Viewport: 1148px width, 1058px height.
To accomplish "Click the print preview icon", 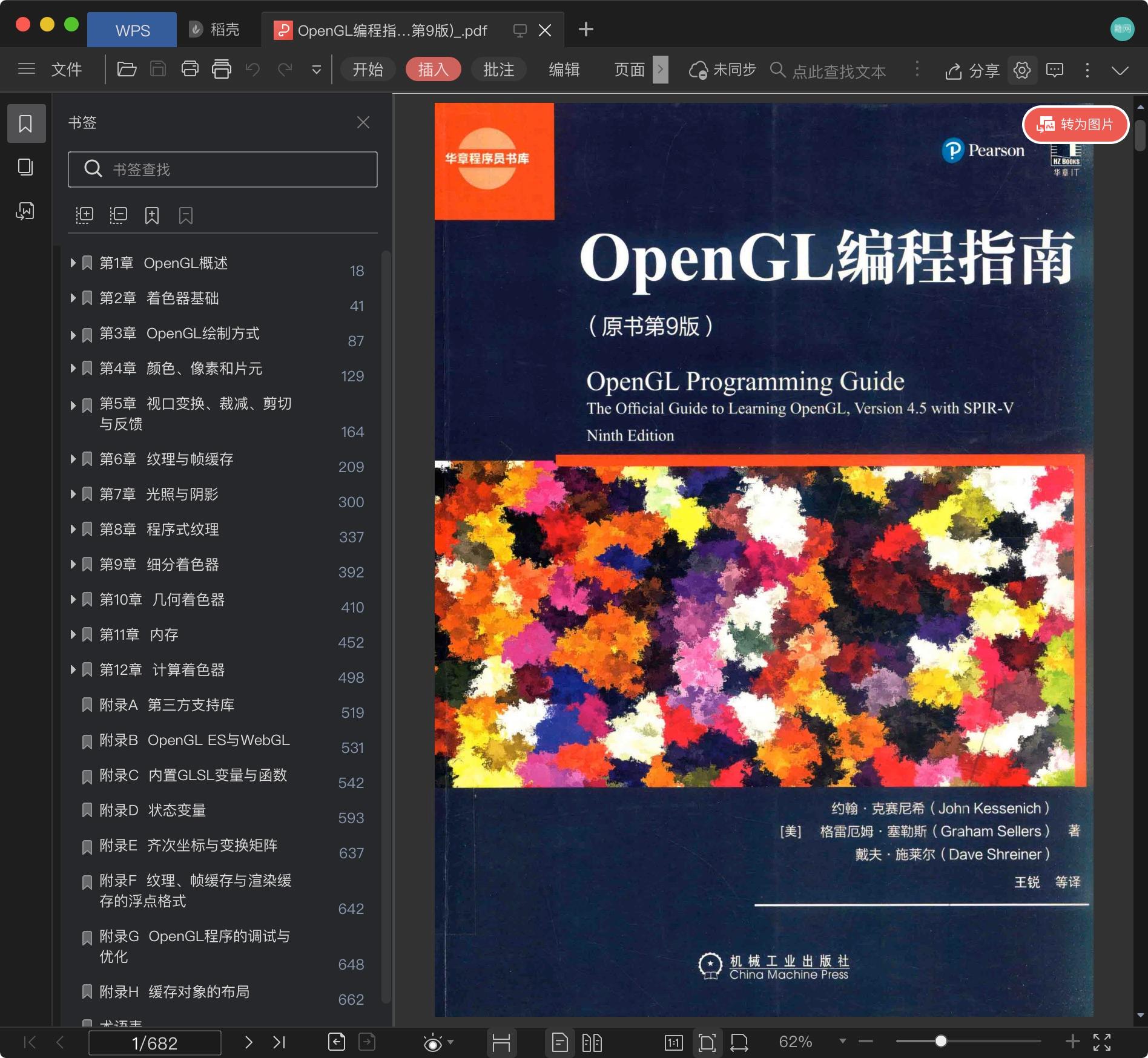I will pos(222,70).
